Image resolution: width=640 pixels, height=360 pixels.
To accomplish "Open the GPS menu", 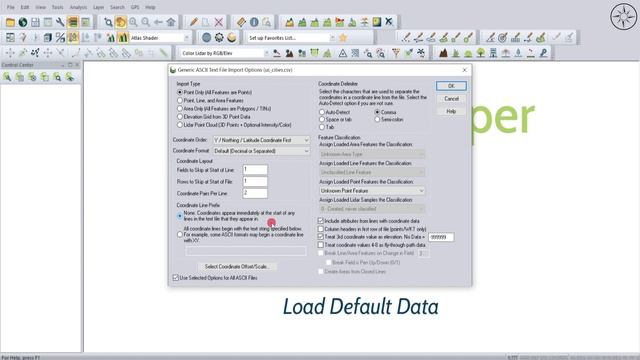I will point(135,7).
